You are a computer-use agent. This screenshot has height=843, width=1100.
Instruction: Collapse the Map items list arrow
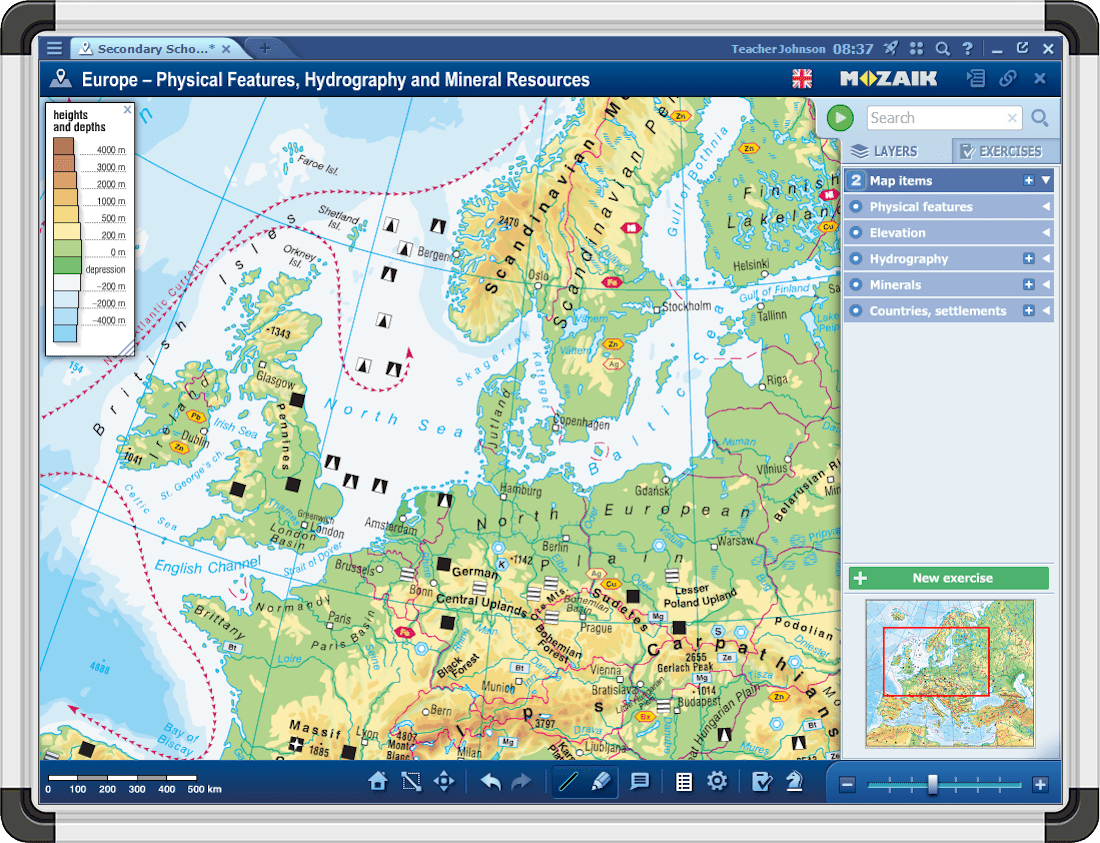click(x=1046, y=181)
